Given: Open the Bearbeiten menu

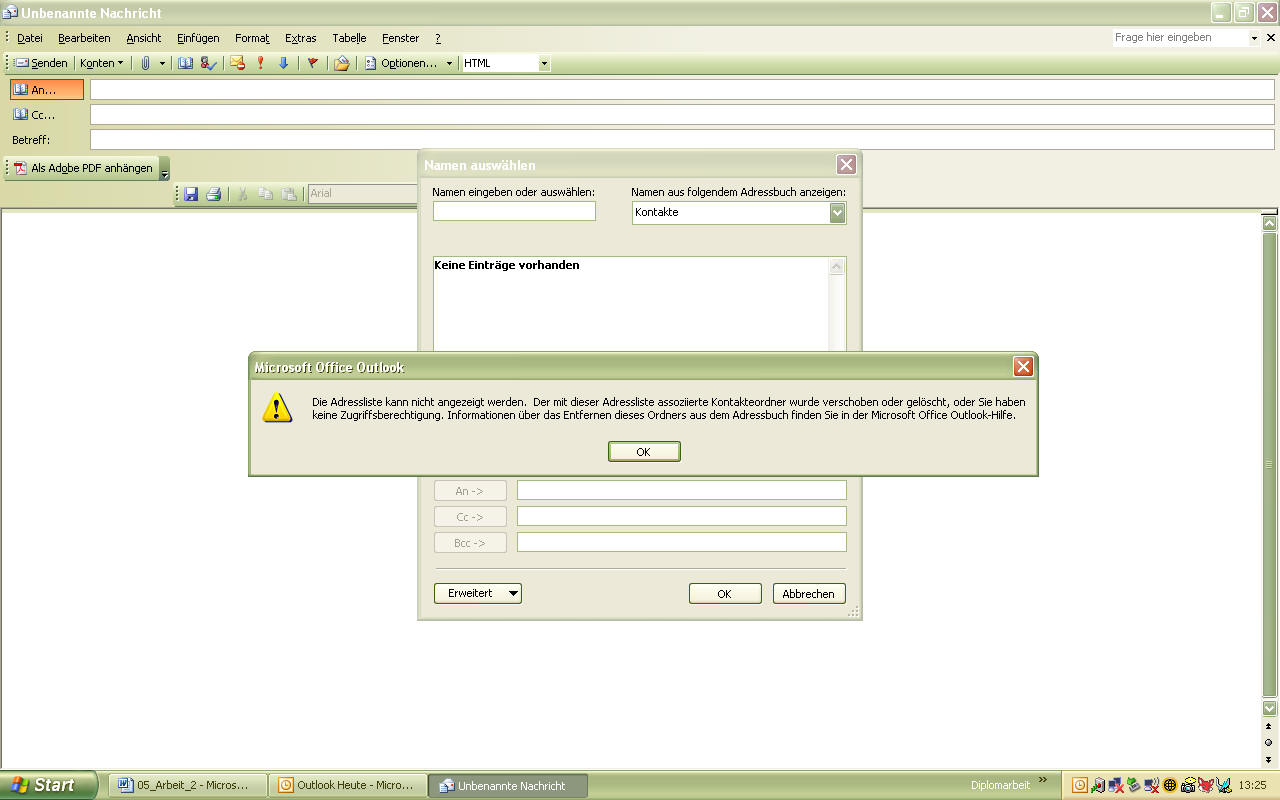Looking at the screenshot, I should (84, 38).
